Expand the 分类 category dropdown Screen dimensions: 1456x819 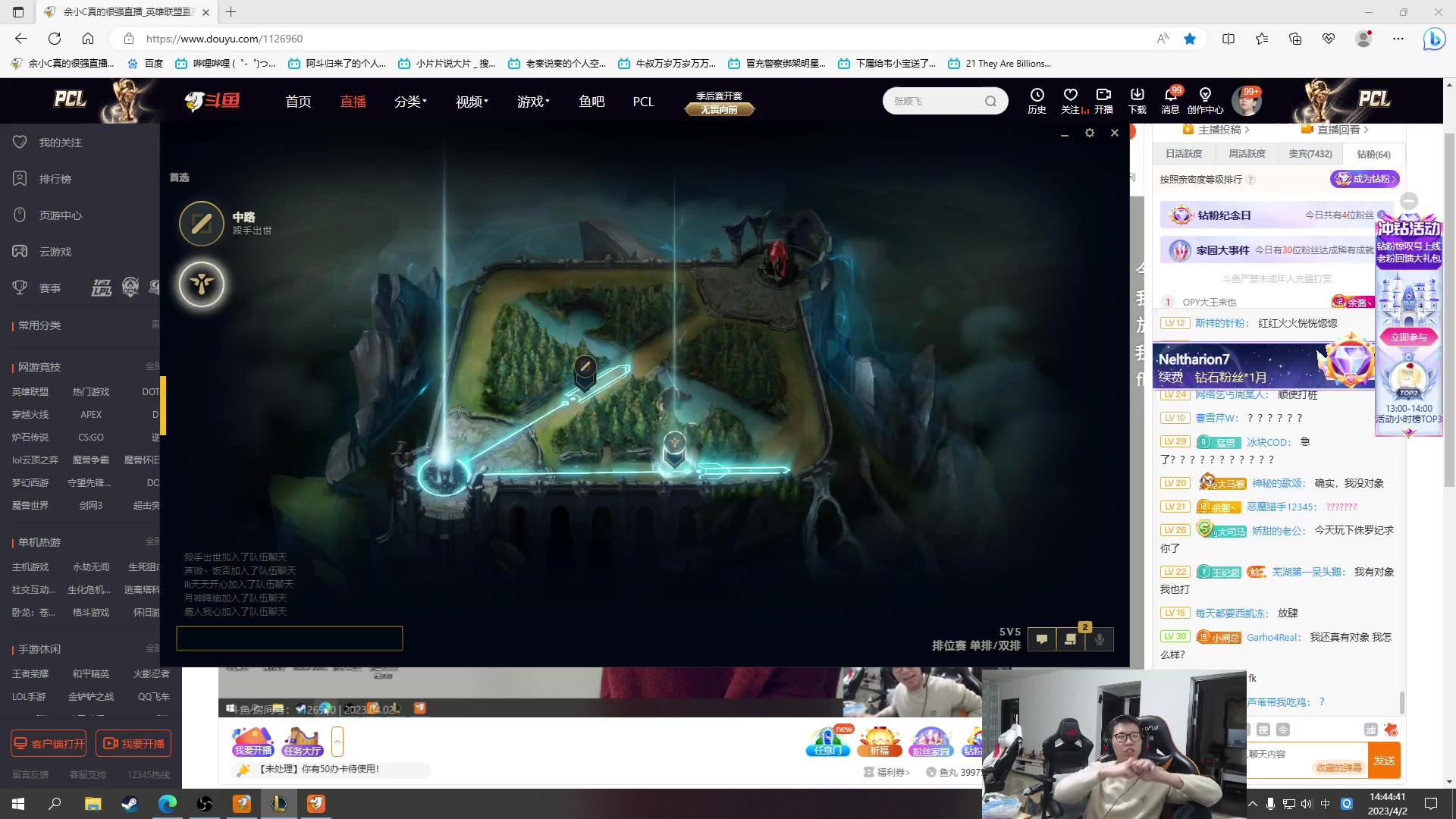tap(410, 102)
